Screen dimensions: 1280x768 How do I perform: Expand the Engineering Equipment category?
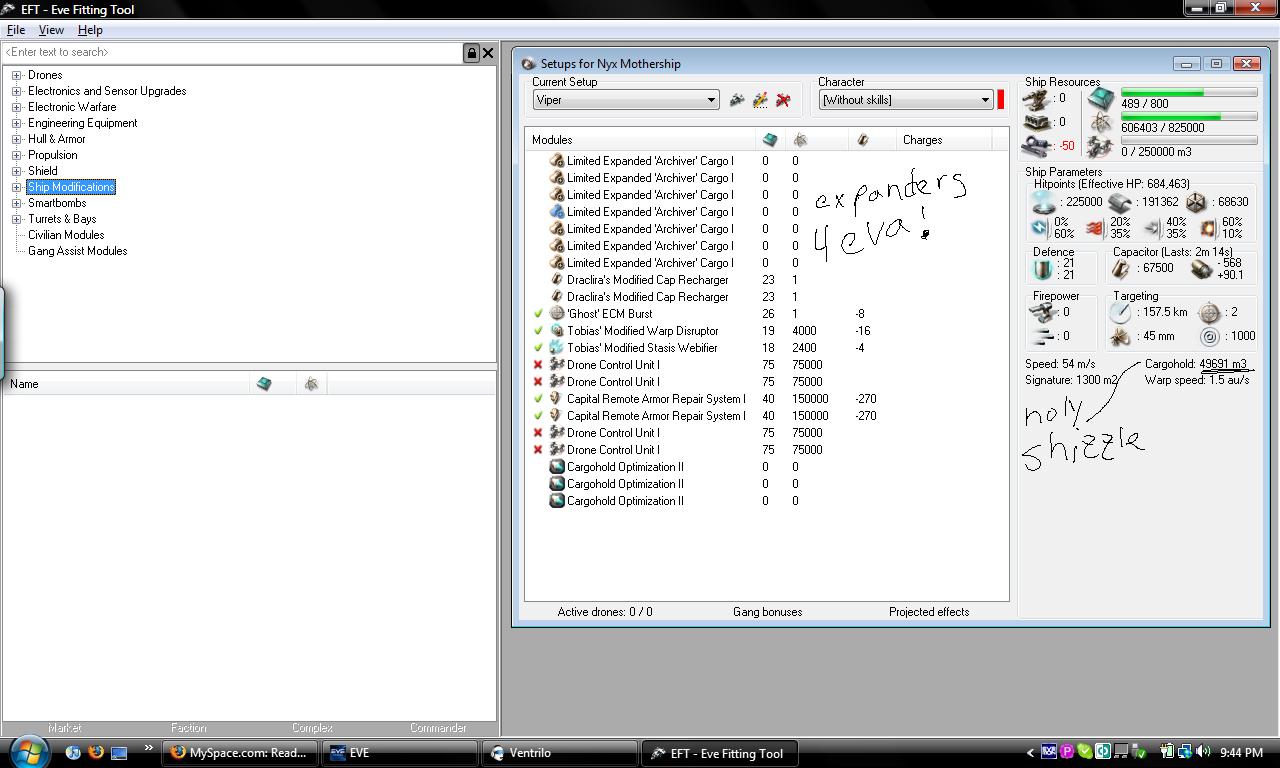pyautogui.click(x=16, y=123)
